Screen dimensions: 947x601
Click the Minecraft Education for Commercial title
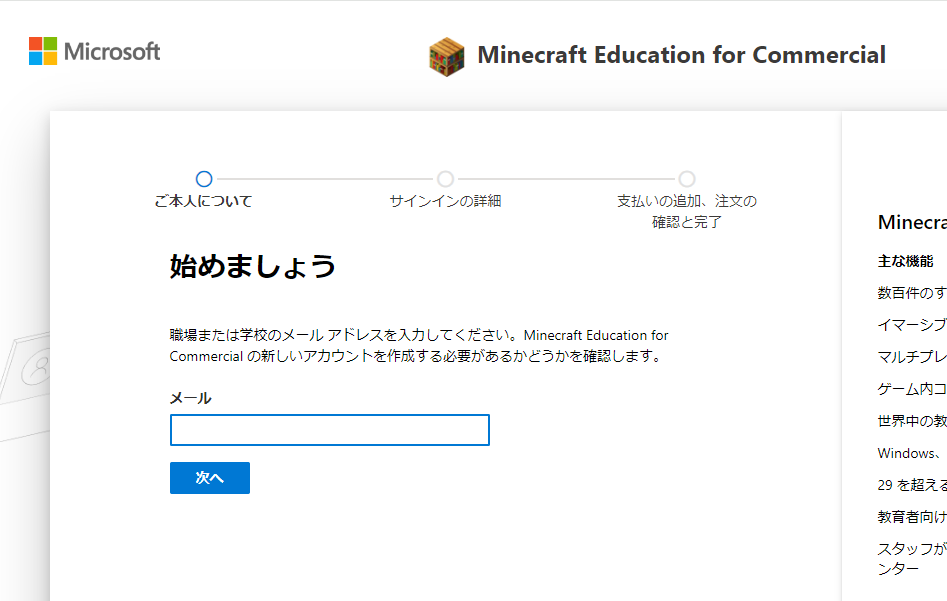681,55
